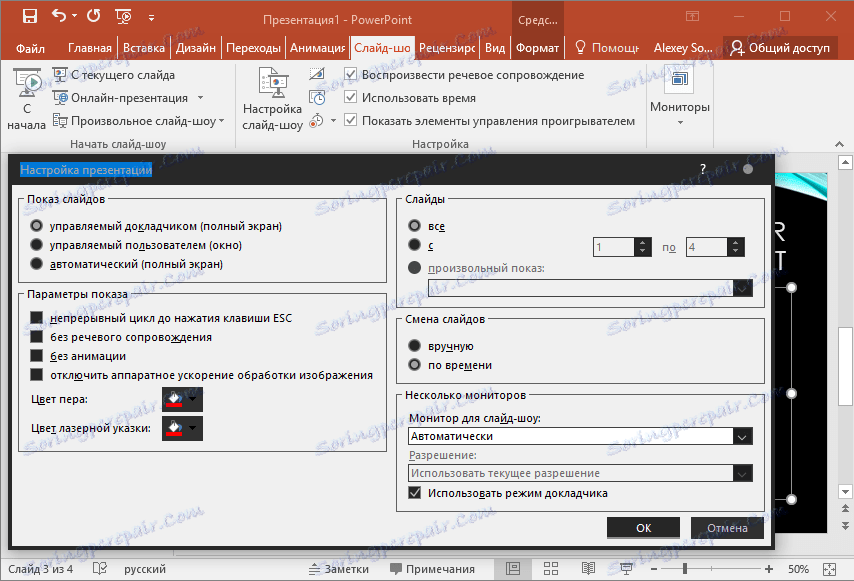The height and width of the screenshot is (581, 854).
Task: Expand the Монитор для слайд-шоу dropdown
Action: click(742, 437)
